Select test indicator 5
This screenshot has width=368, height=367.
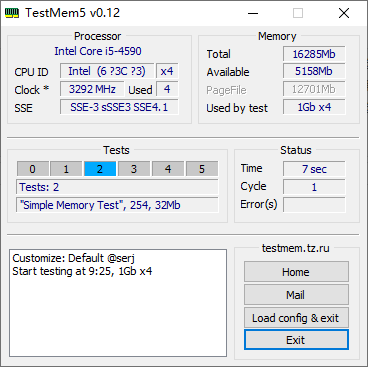(x=202, y=169)
